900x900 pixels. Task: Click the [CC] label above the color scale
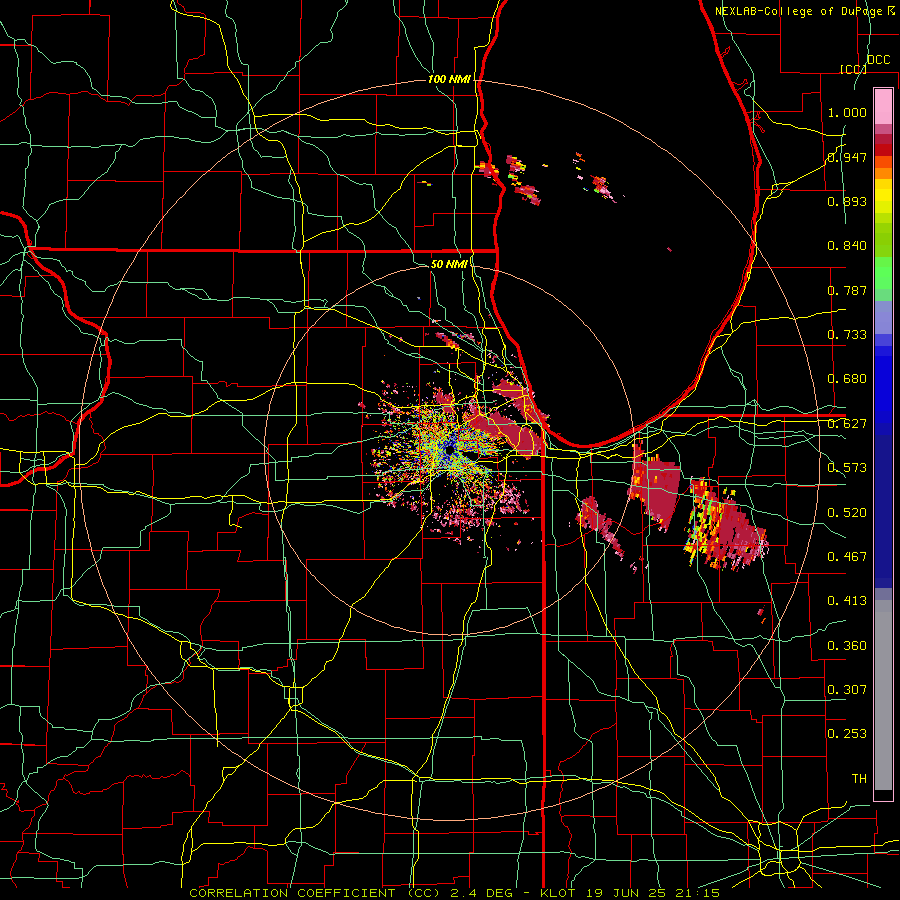[853, 69]
